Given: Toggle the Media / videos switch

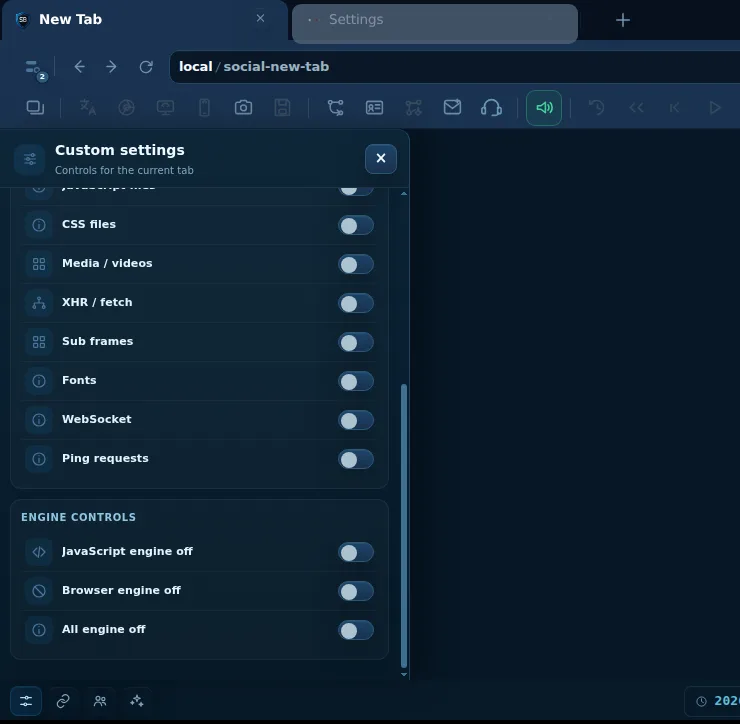Looking at the screenshot, I should 356,264.
